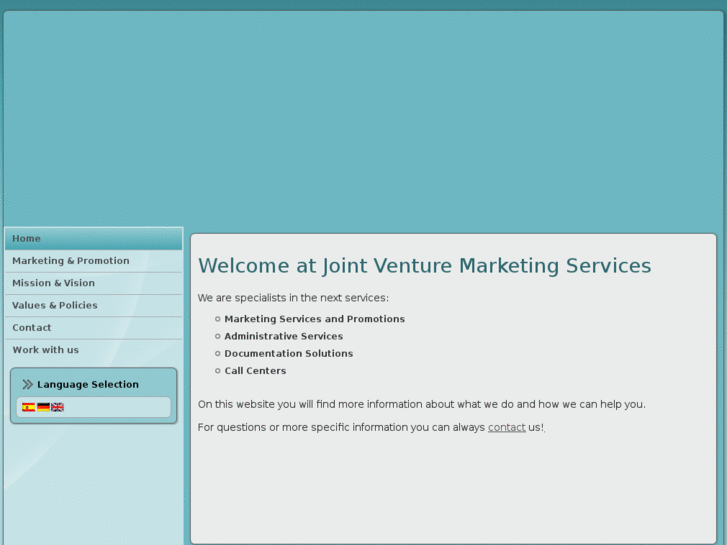Select Marketing Services and Promotions list item
Screen dimensions: 727x545
314,319
